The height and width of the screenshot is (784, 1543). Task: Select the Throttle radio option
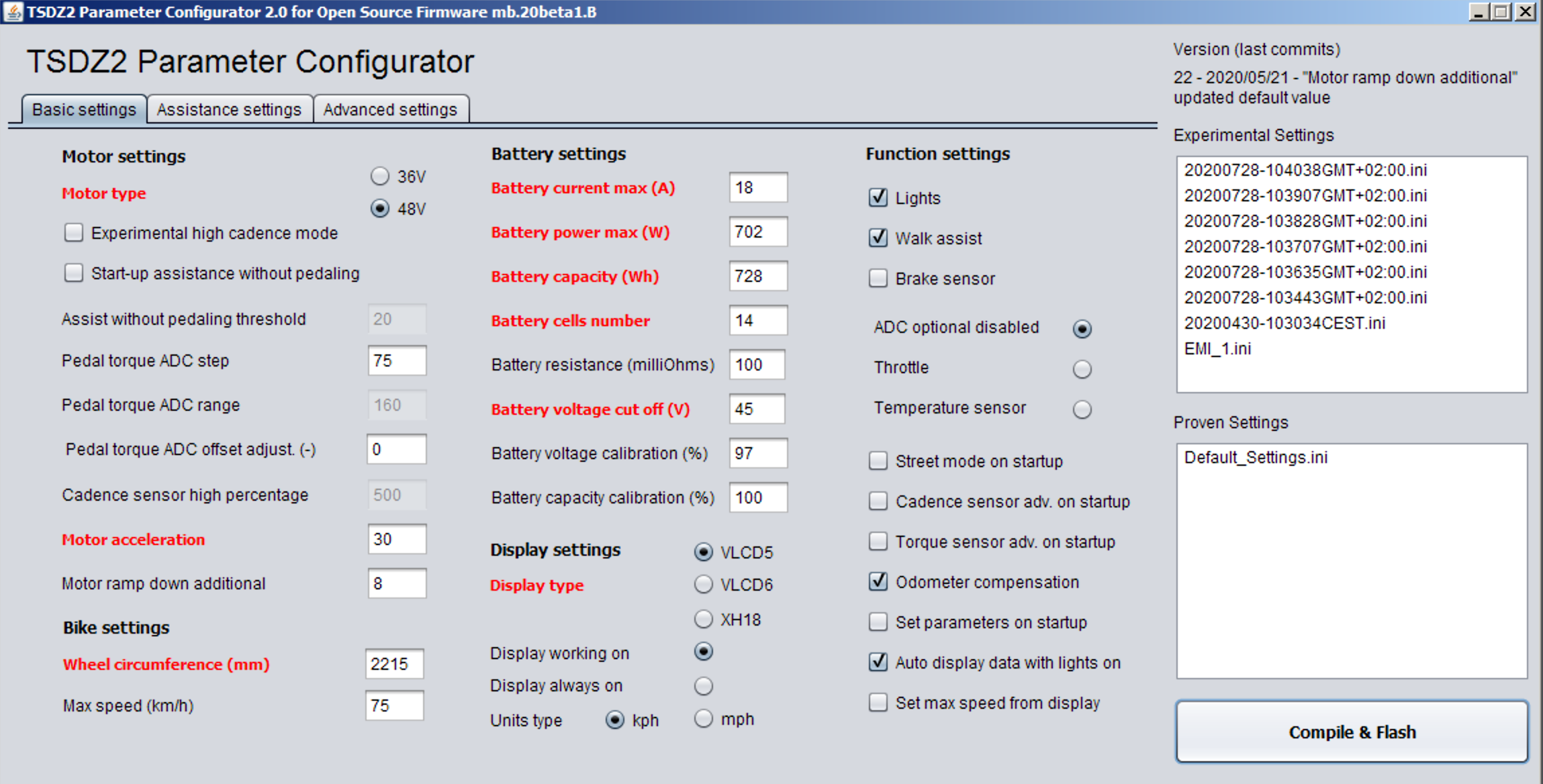coord(1082,369)
